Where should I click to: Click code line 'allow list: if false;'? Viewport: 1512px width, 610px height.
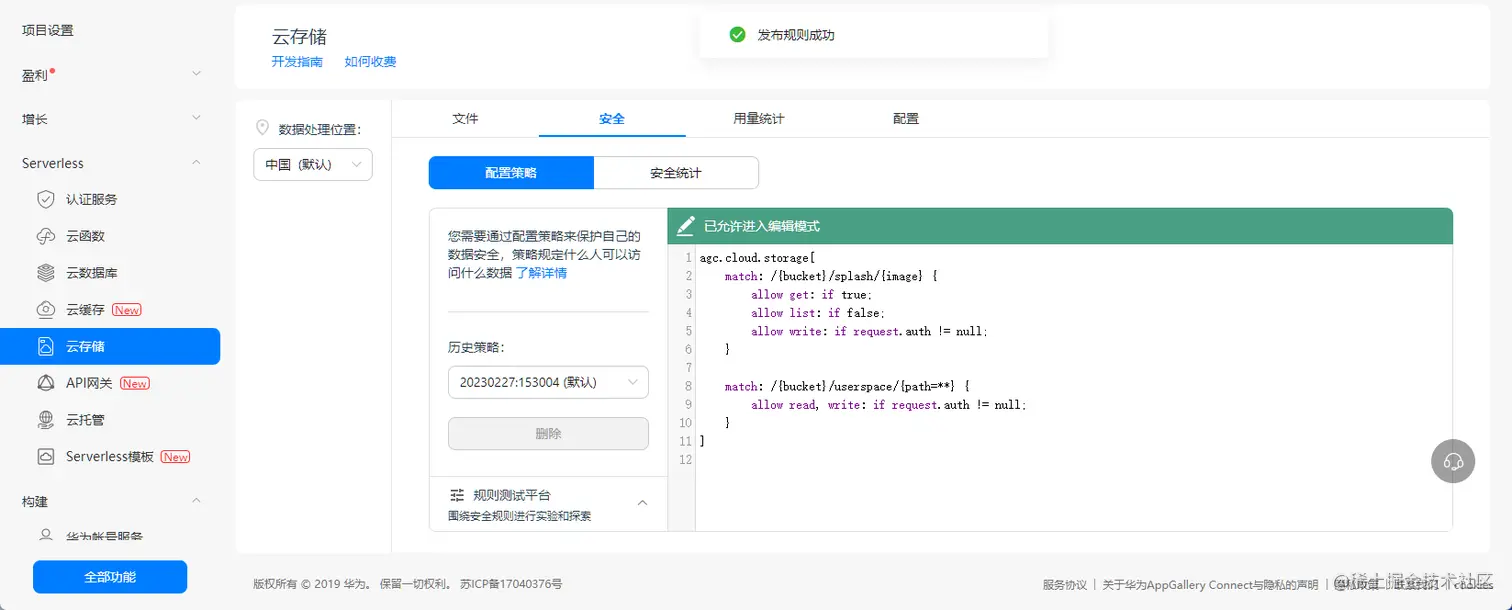tap(817, 313)
